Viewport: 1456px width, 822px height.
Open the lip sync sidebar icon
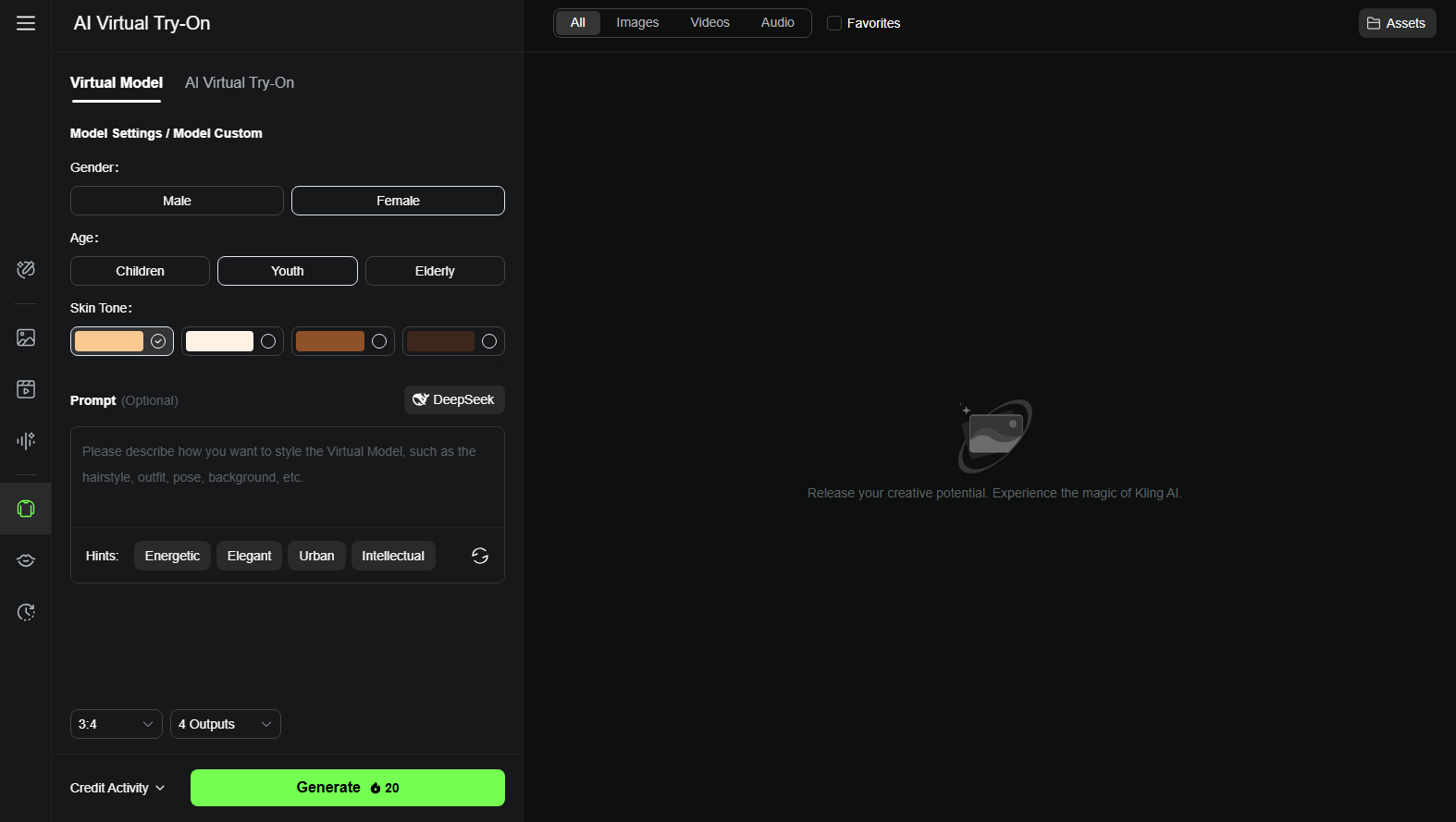26,560
